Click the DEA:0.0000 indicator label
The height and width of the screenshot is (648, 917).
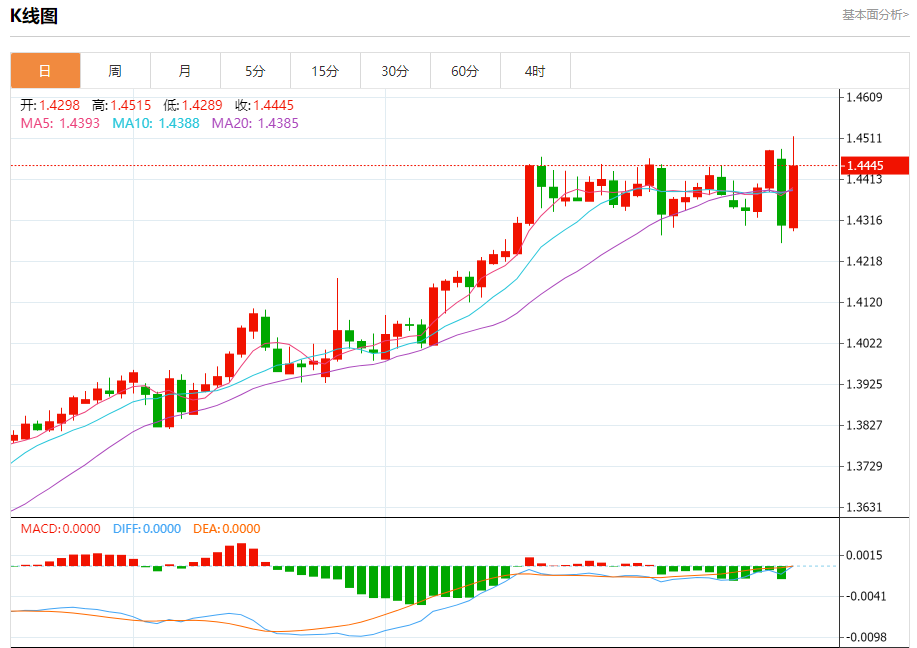[x=226, y=529]
